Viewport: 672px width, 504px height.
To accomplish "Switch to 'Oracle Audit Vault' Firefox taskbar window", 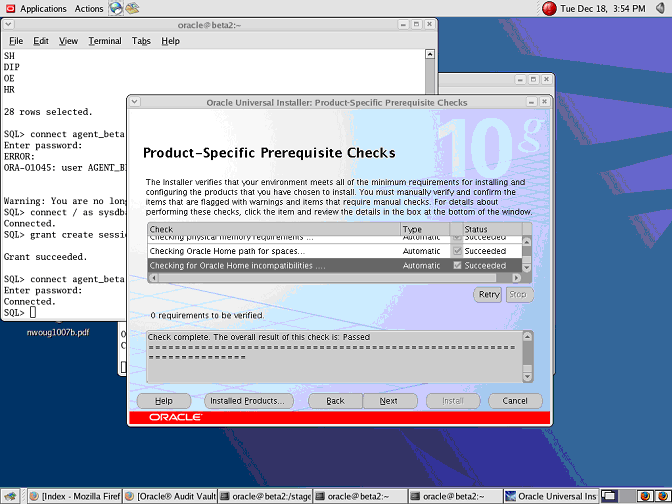I will click(171, 496).
